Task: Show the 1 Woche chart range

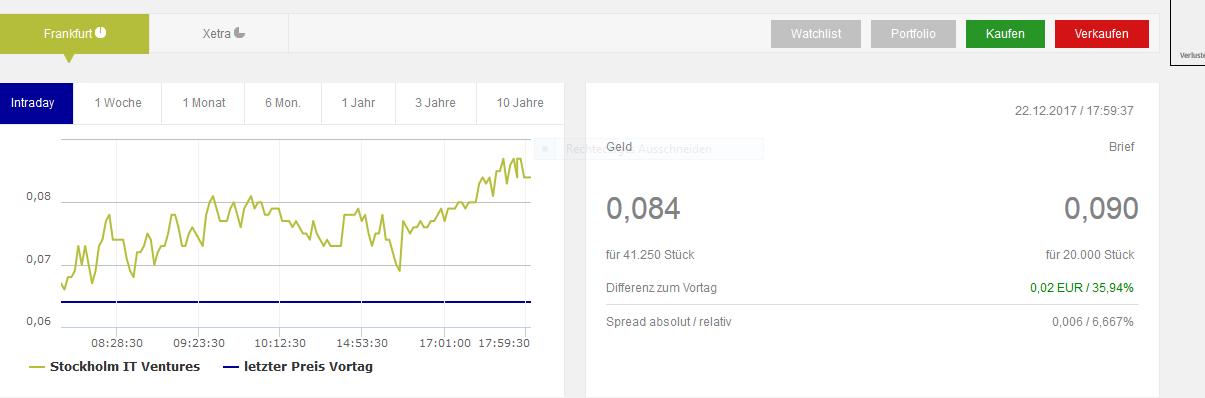Action: [x=118, y=103]
